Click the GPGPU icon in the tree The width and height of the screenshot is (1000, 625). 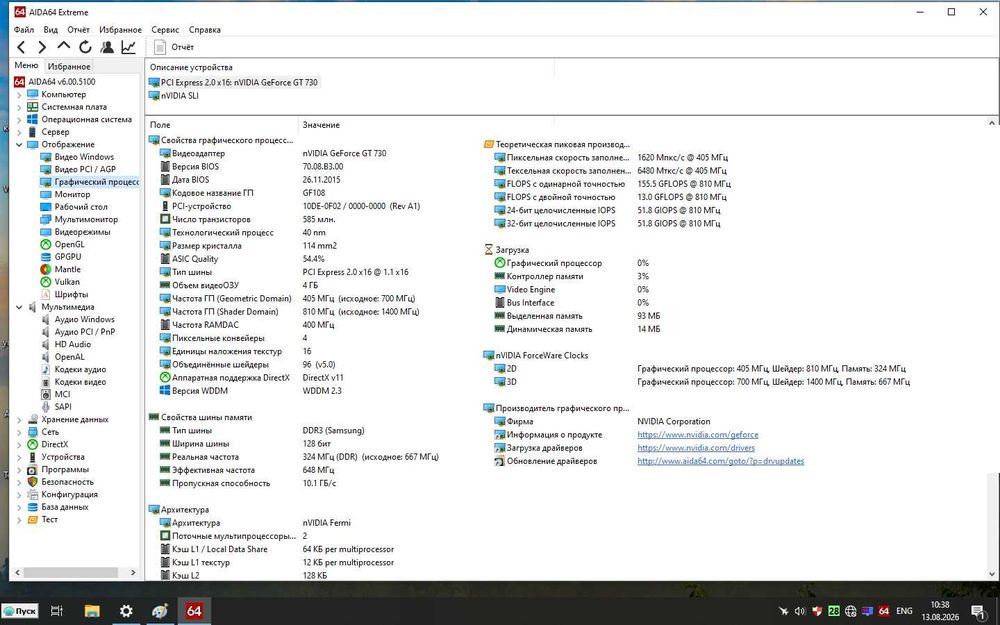pyautogui.click(x=46, y=257)
